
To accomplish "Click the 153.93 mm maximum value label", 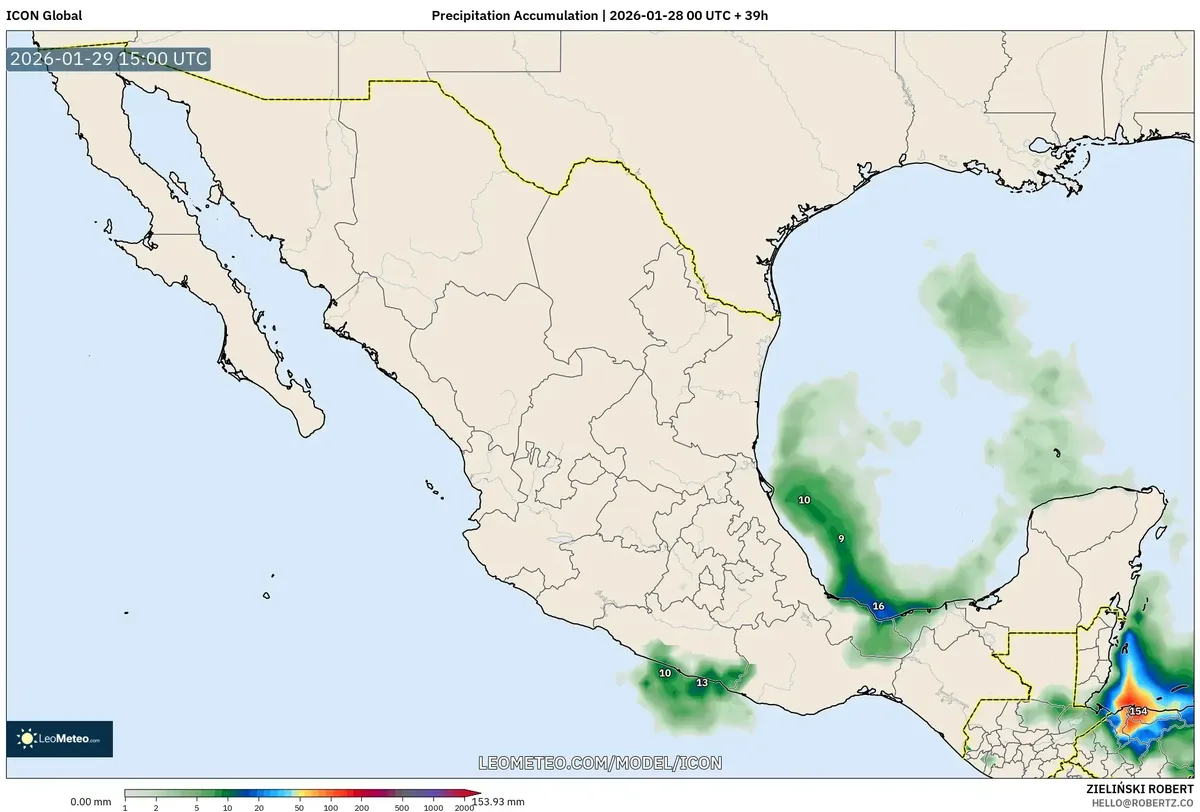I will click(x=498, y=801).
